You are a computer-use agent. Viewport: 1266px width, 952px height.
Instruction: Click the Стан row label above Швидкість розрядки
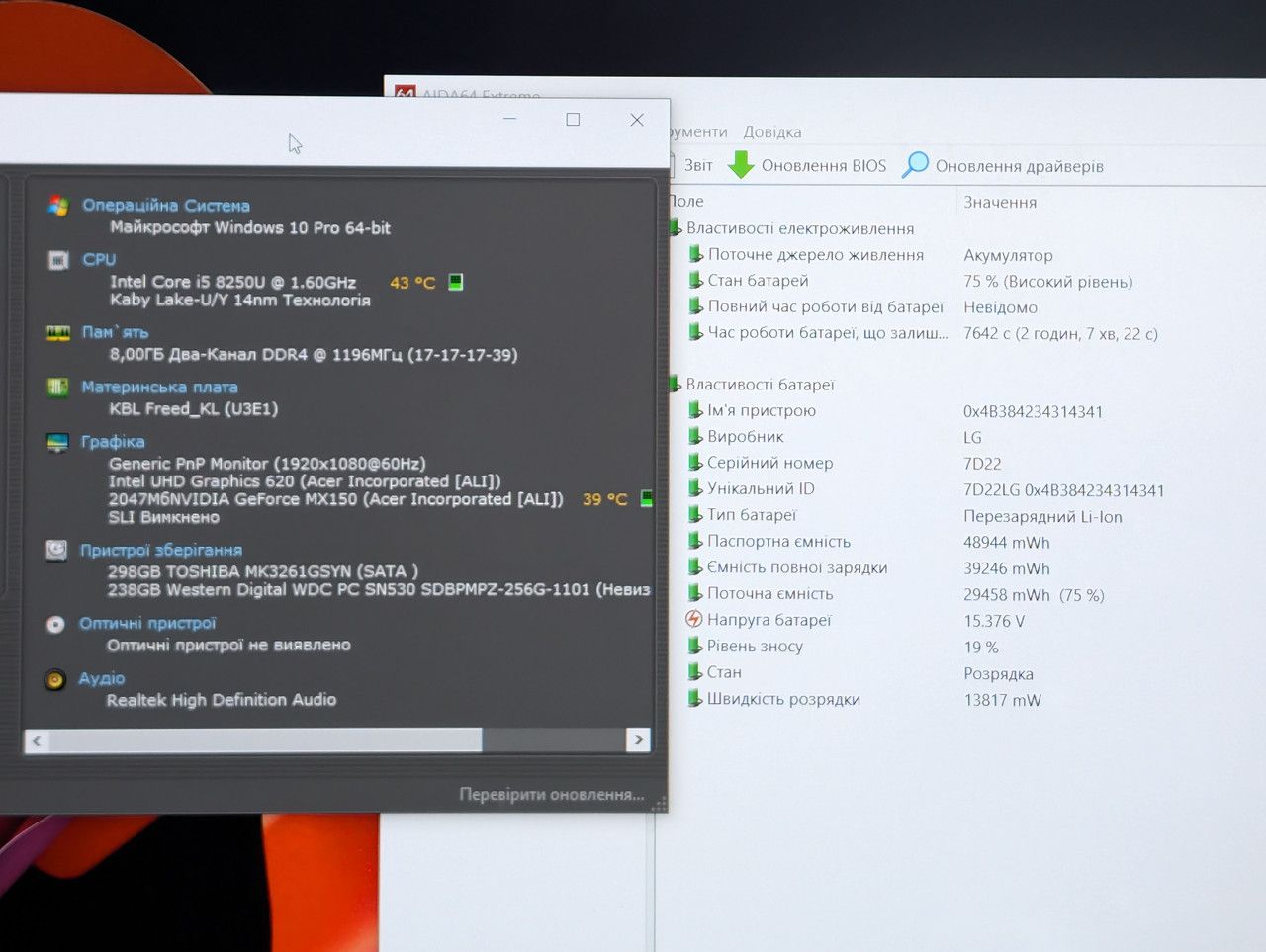[x=724, y=672]
